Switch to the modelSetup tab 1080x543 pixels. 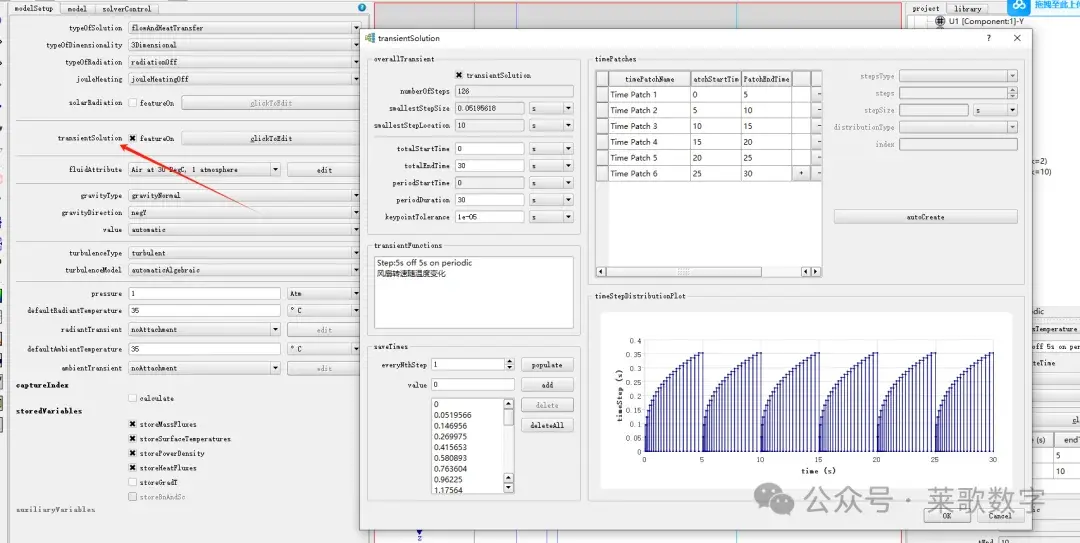tap(34, 9)
